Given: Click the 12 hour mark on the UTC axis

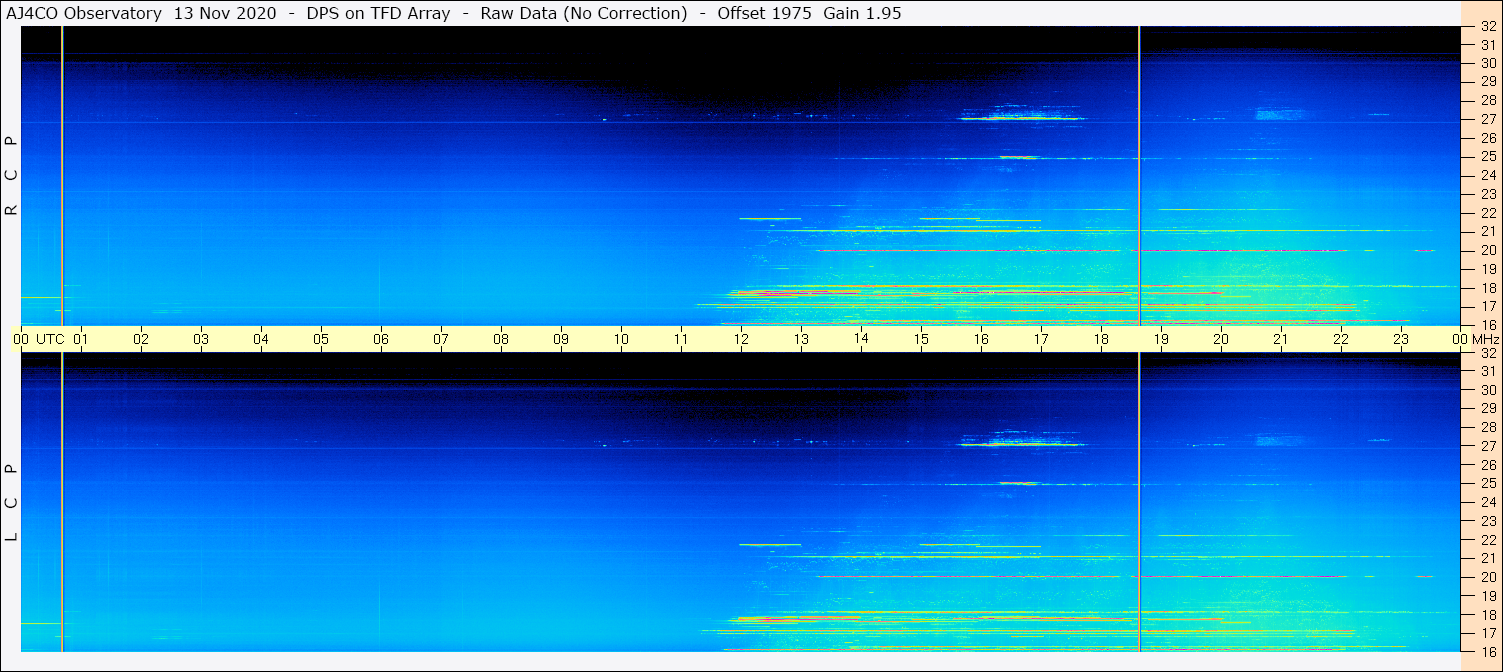Looking at the screenshot, I should point(741,339).
